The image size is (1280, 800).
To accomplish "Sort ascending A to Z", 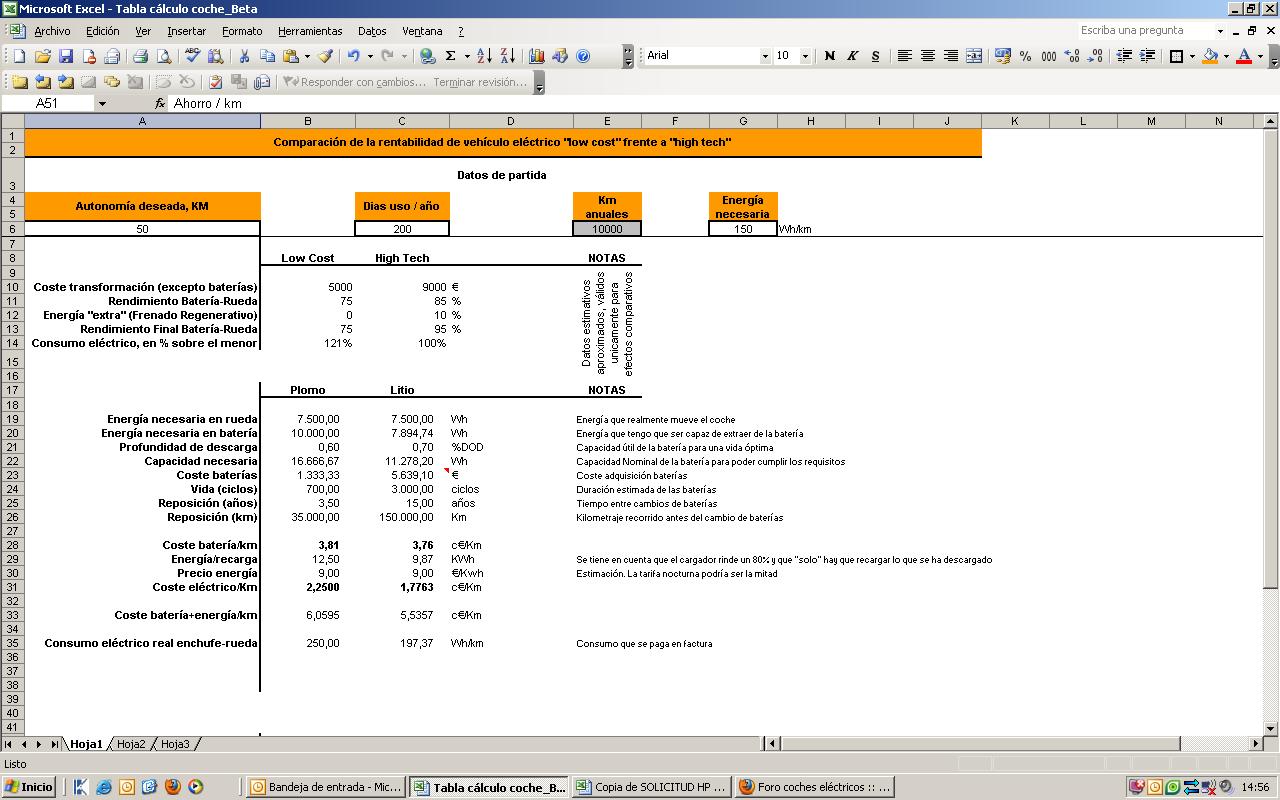I will pyautogui.click(x=484, y=56).
